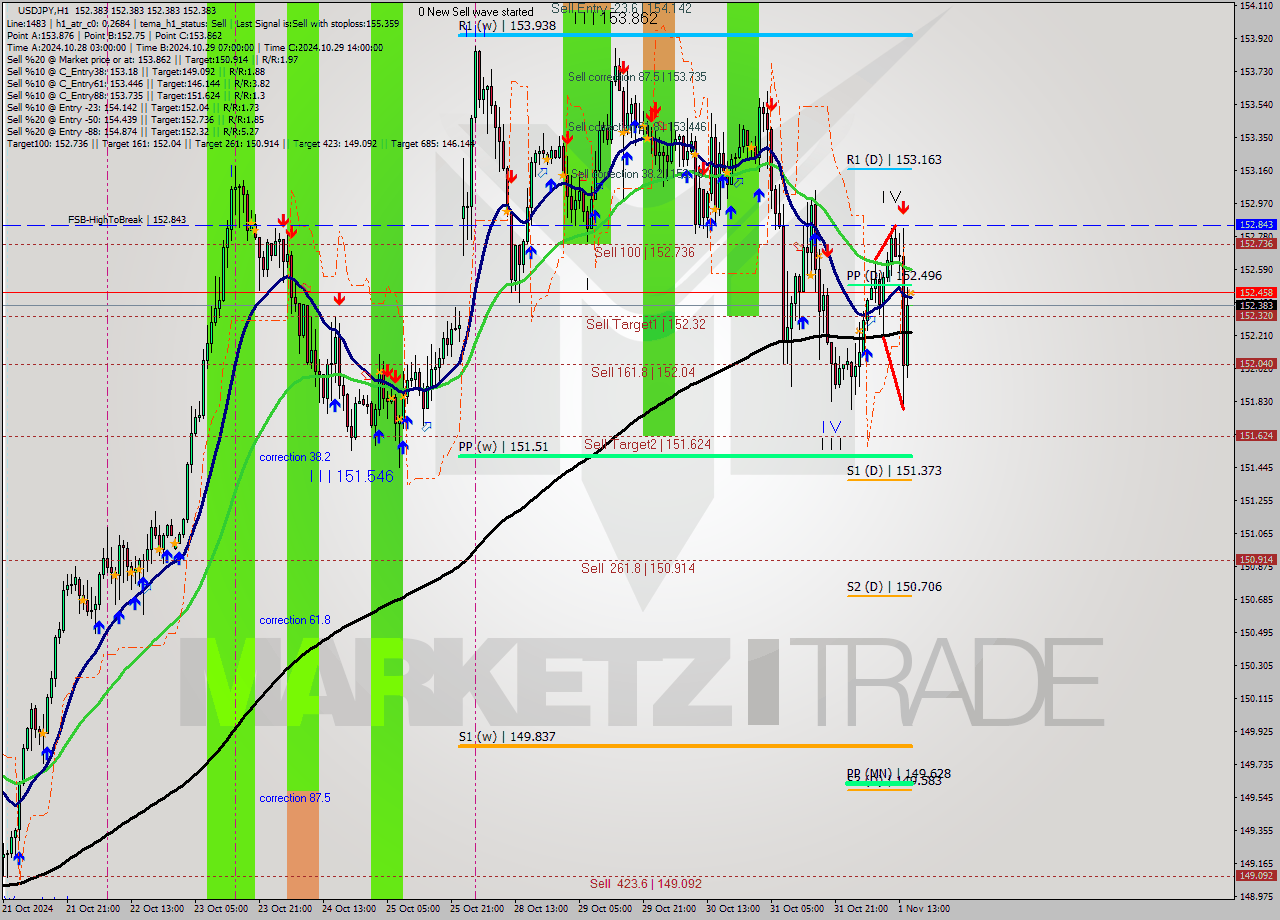Select the 'Sell 161.8 | 152.04' label
Screen dimensions: 1280x920
coord(642,372)
